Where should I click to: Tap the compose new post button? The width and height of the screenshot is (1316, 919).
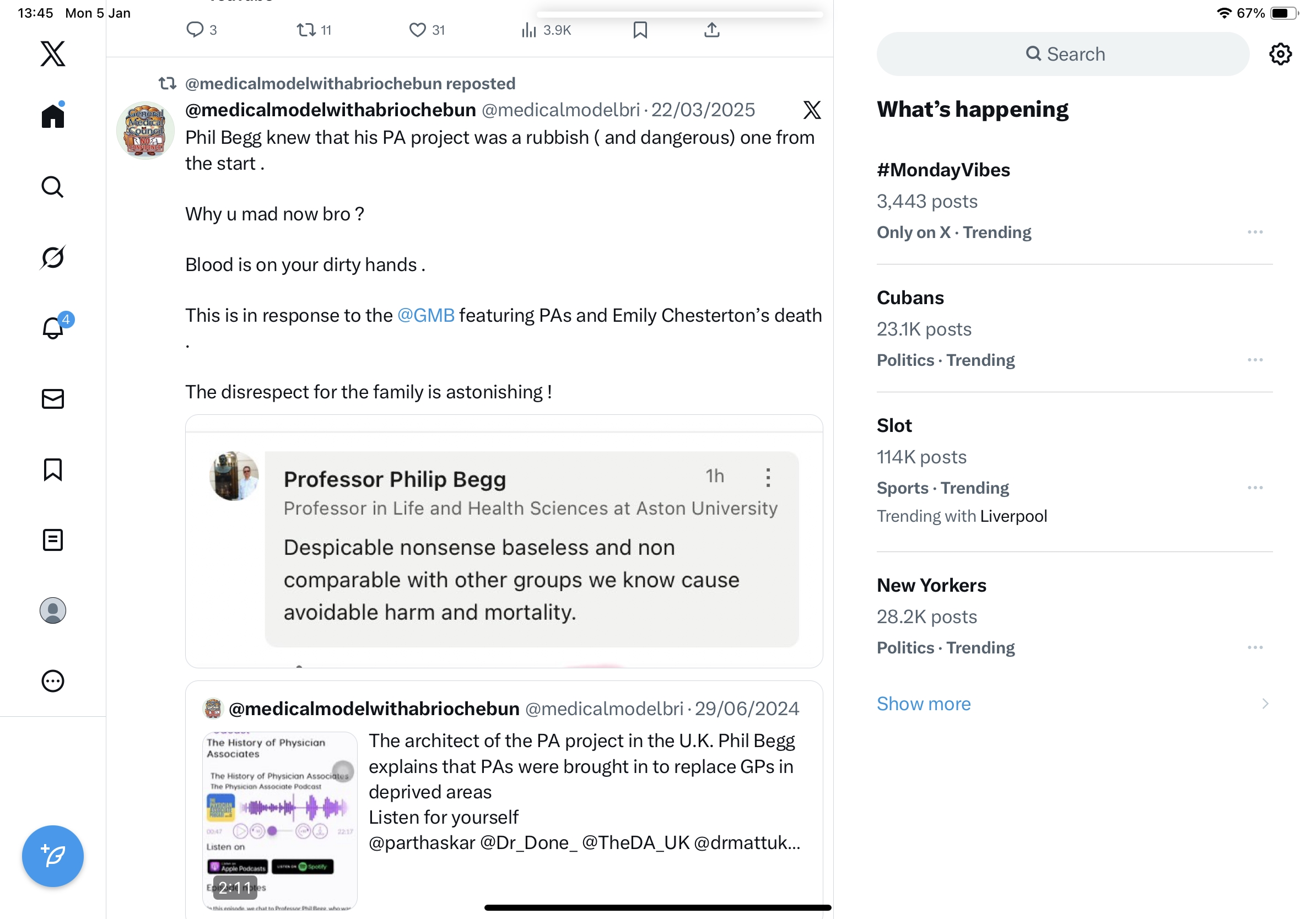tap(53, 856)
